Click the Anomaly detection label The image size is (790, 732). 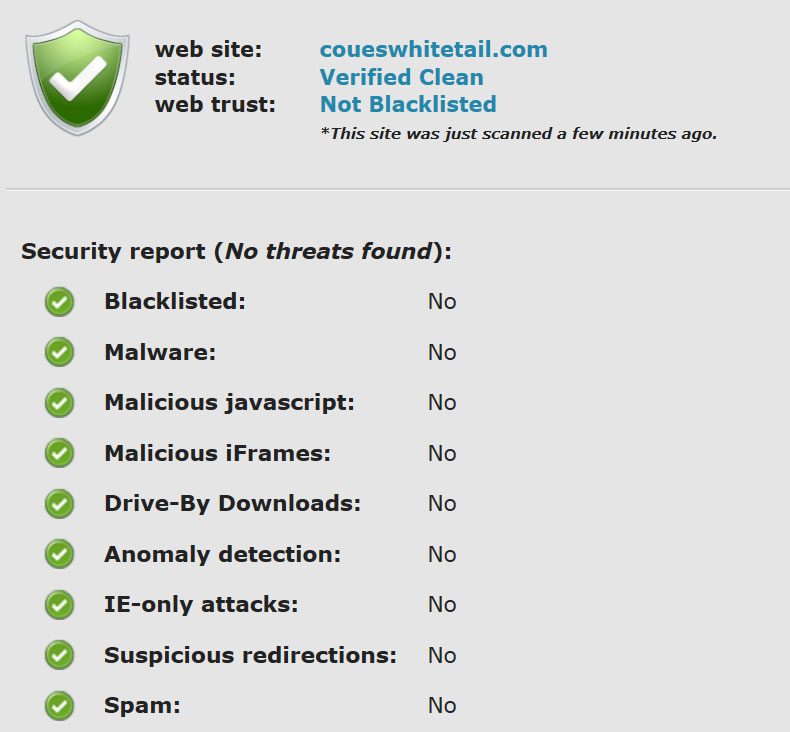[x=223, y=554]
